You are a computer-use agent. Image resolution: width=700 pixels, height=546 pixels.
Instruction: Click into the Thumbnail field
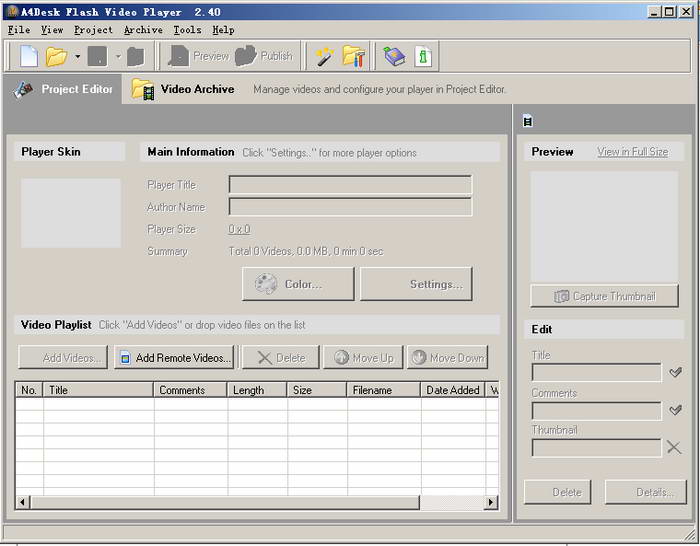(x=596, y=448)
